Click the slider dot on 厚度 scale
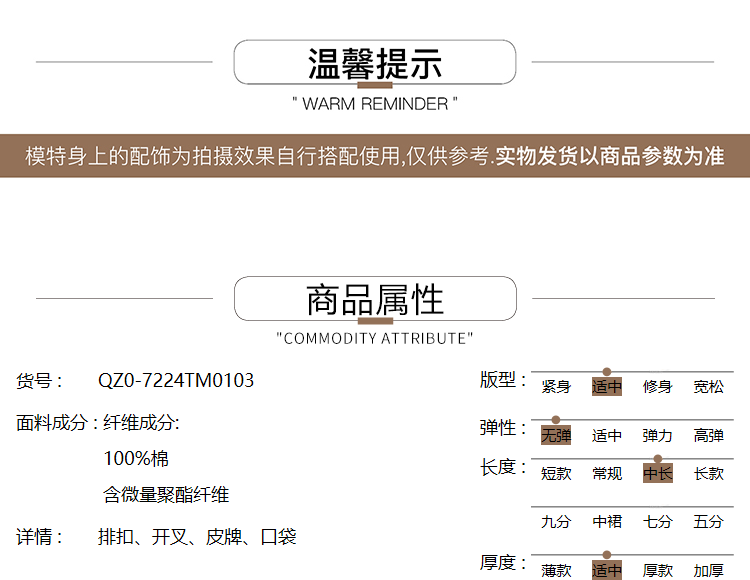The width and height of the screenshot is (750, 580). (x=607, y=554)
